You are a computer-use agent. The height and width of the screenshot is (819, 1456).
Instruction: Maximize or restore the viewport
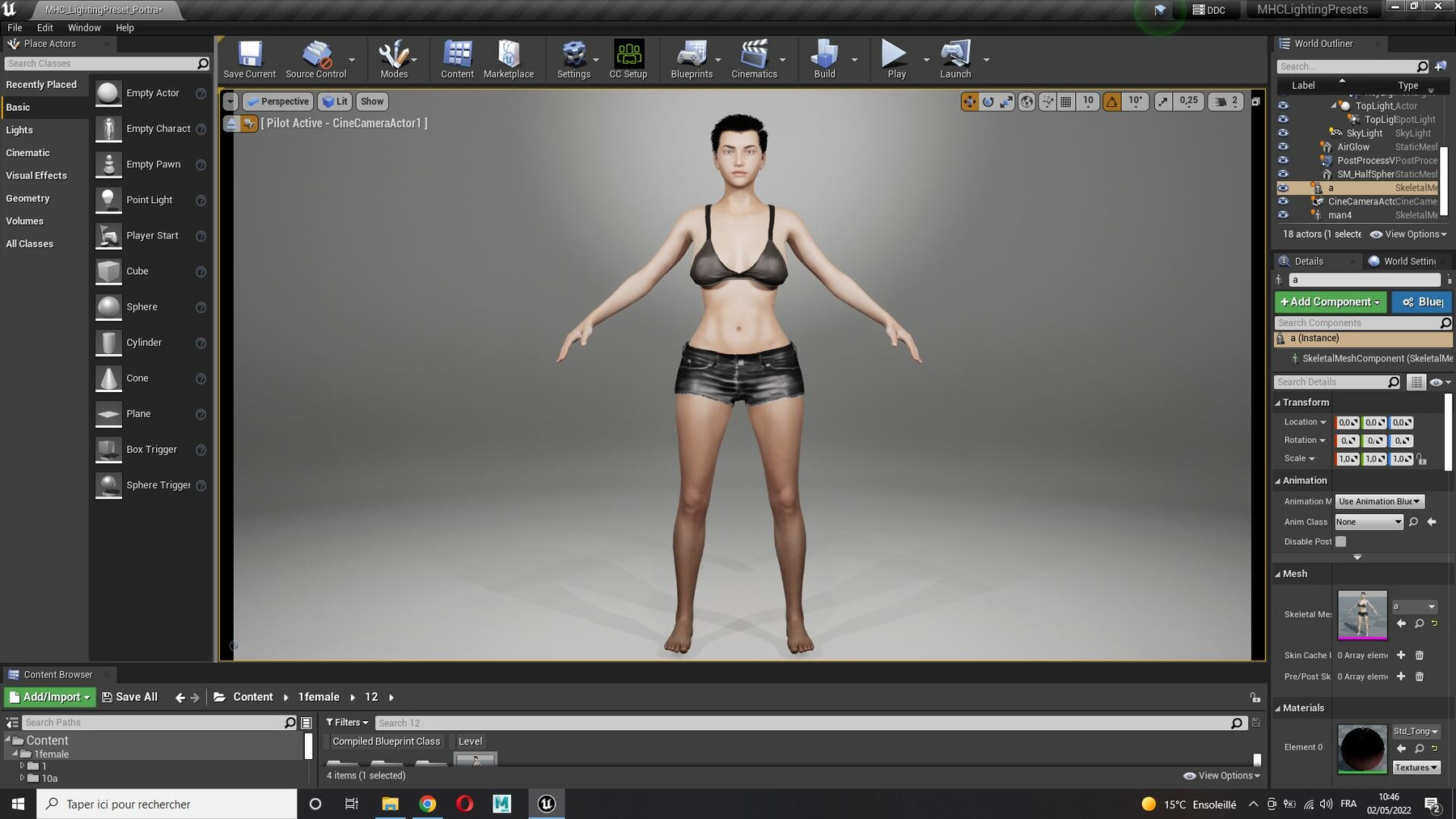pyautogui.click(x=1255, y=102)
